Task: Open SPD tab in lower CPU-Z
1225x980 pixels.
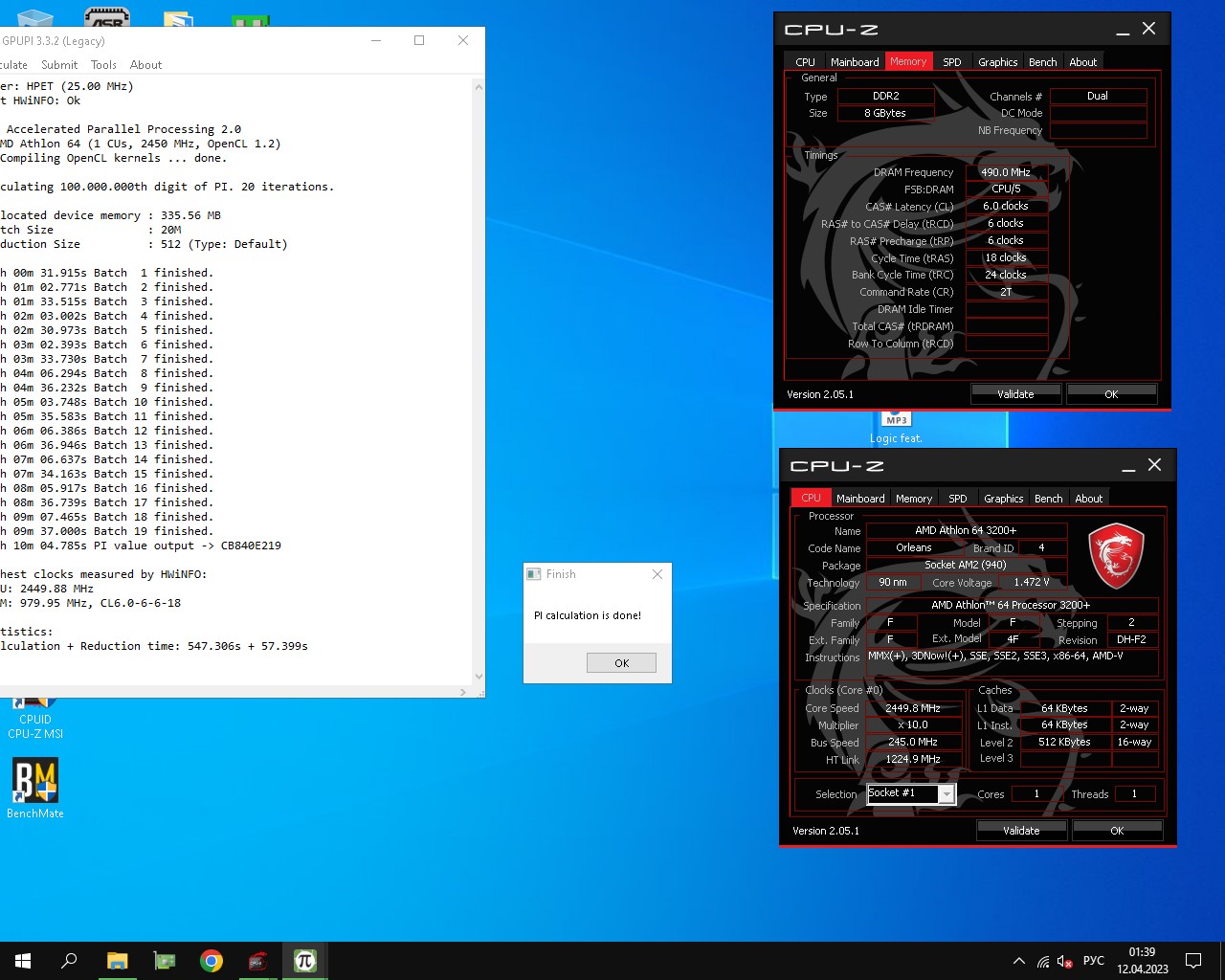Action: coord(958,498)
